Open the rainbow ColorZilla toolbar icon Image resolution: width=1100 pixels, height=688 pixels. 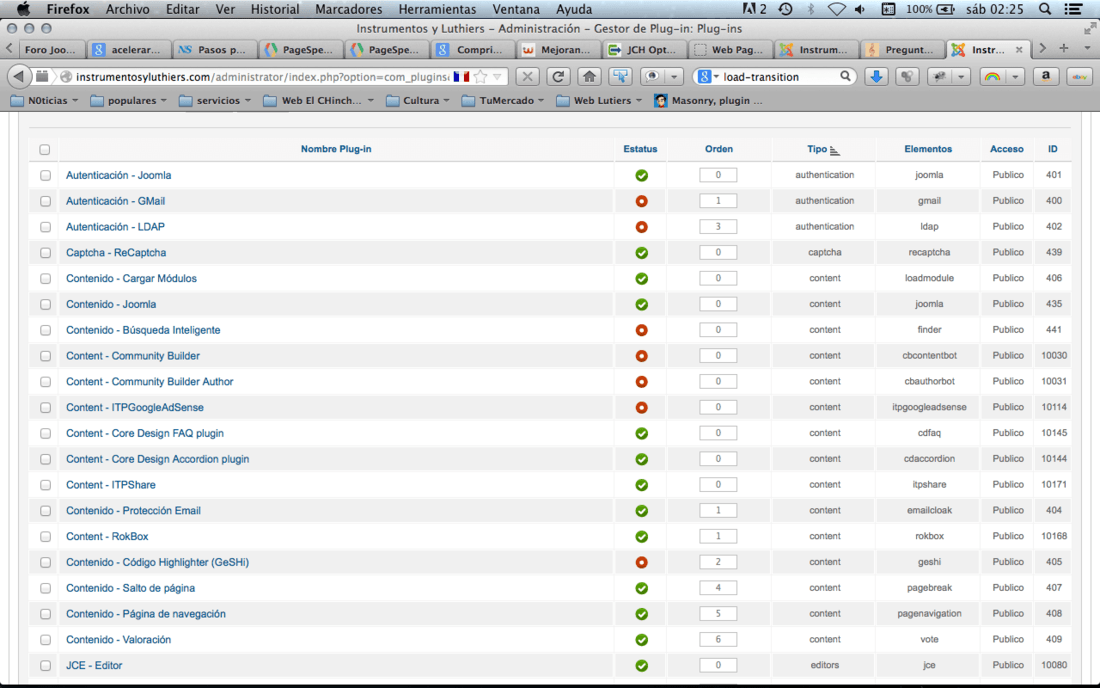pyautogui.click(x=992, y=76)
